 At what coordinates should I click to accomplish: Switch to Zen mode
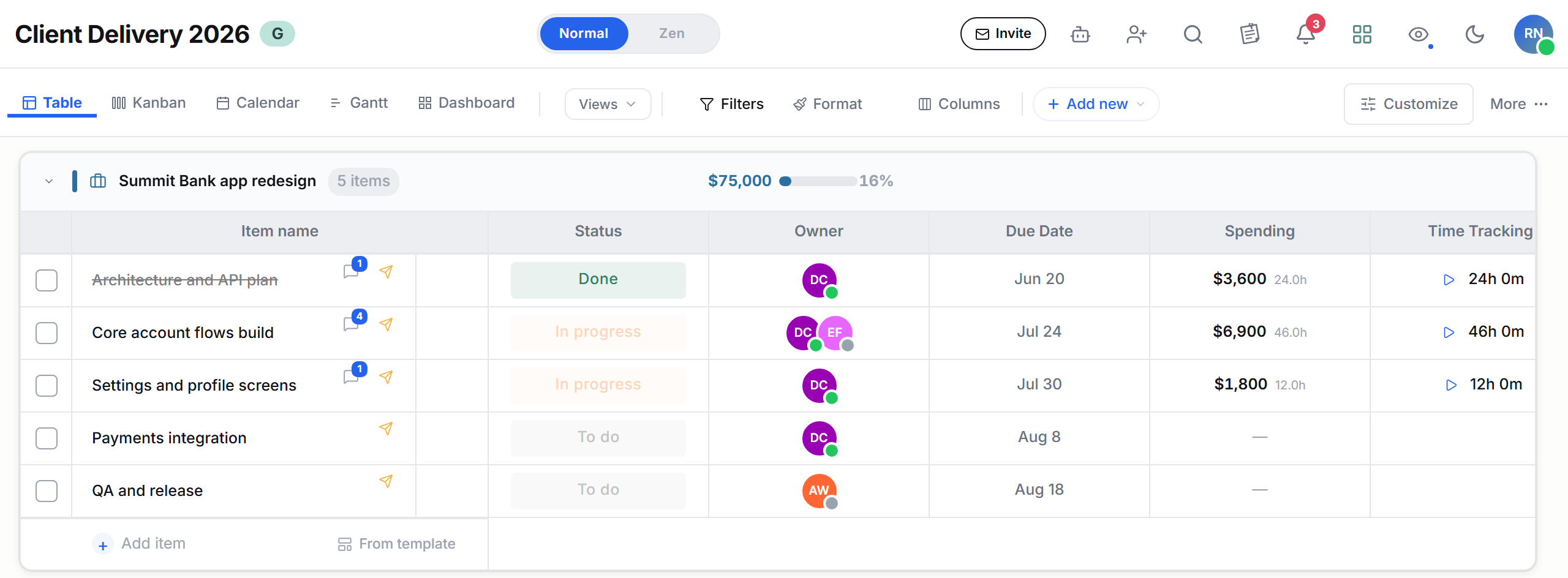click(672, 34)
